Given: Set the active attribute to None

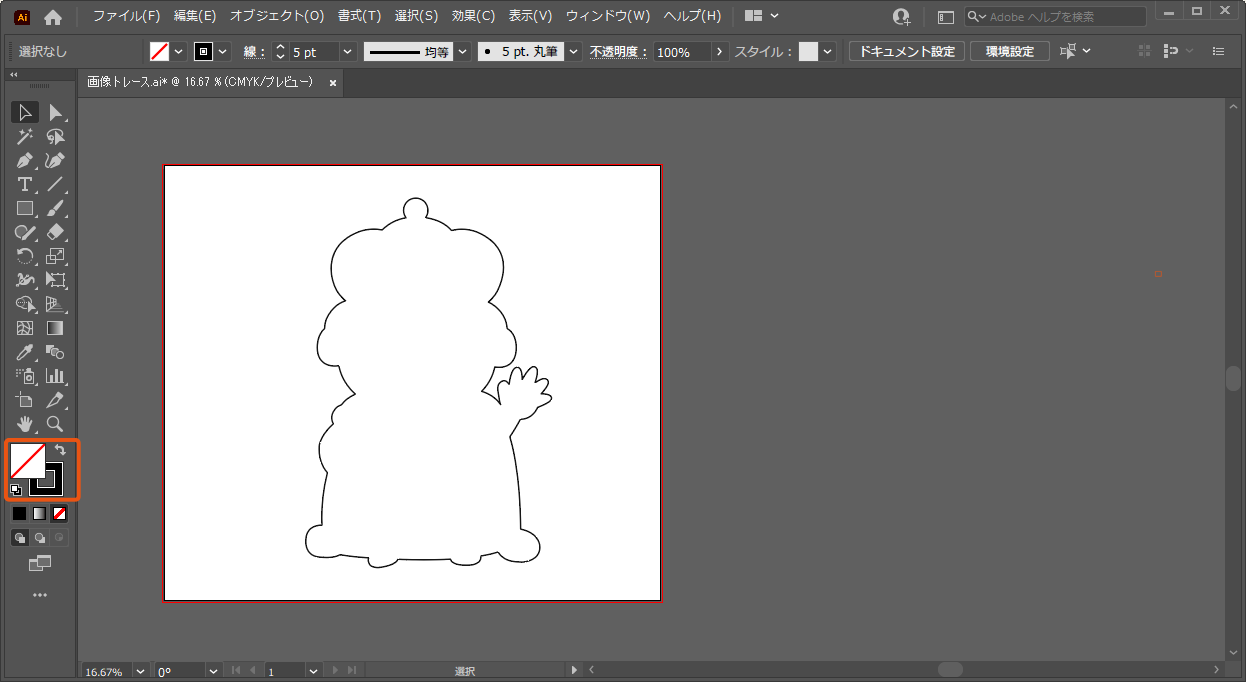Looking at the screenshot, I should [x=60, y=514].
